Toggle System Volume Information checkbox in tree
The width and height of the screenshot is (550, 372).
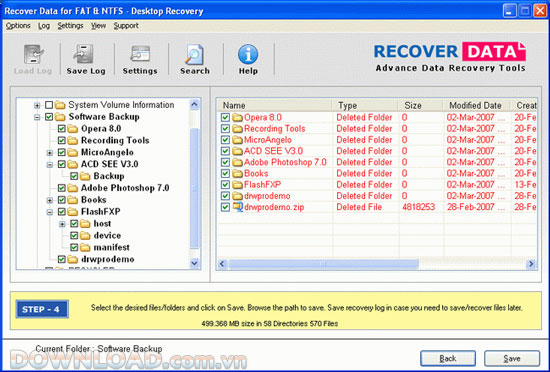pos(49,105)
